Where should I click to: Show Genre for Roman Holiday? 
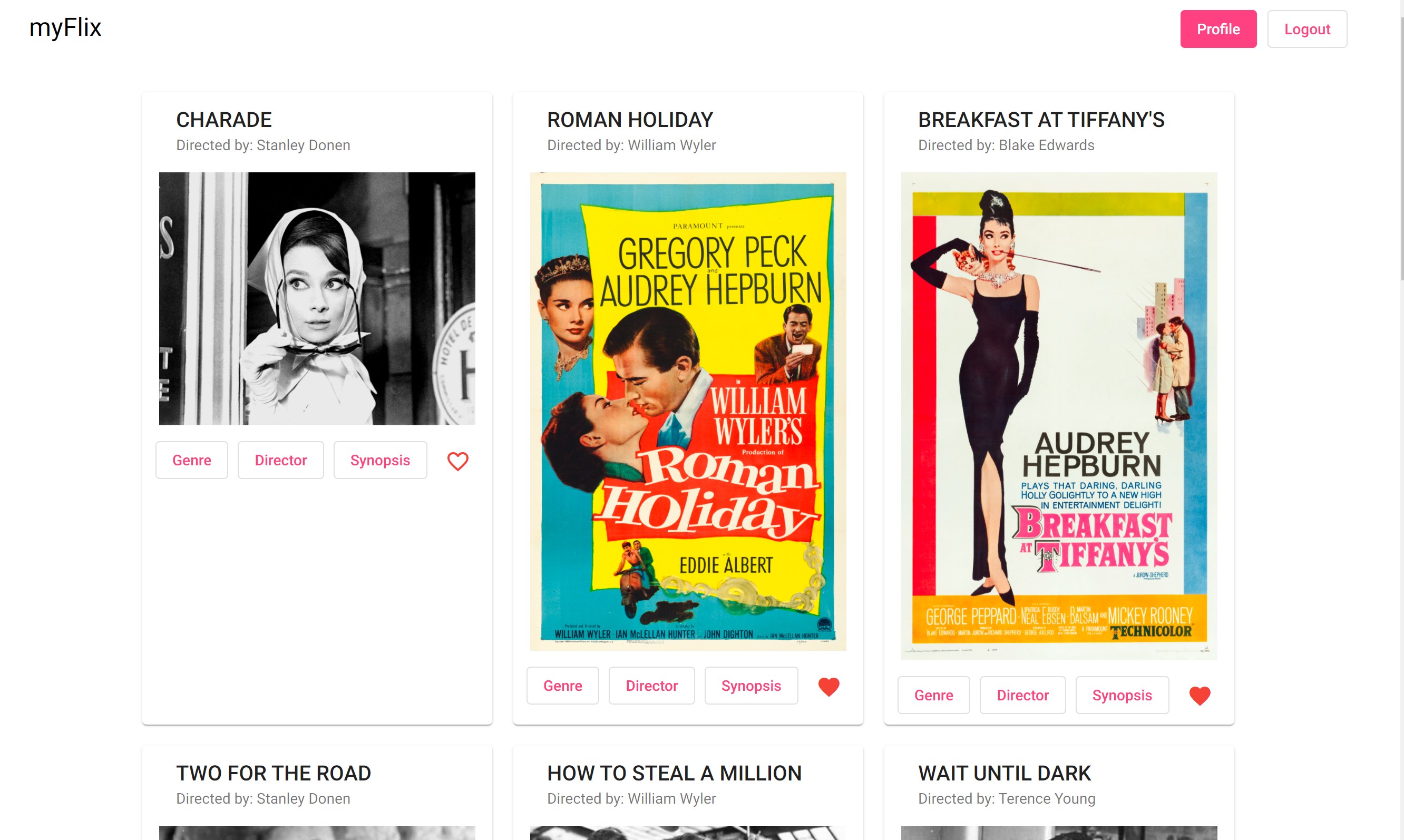(x=562, y=686)
